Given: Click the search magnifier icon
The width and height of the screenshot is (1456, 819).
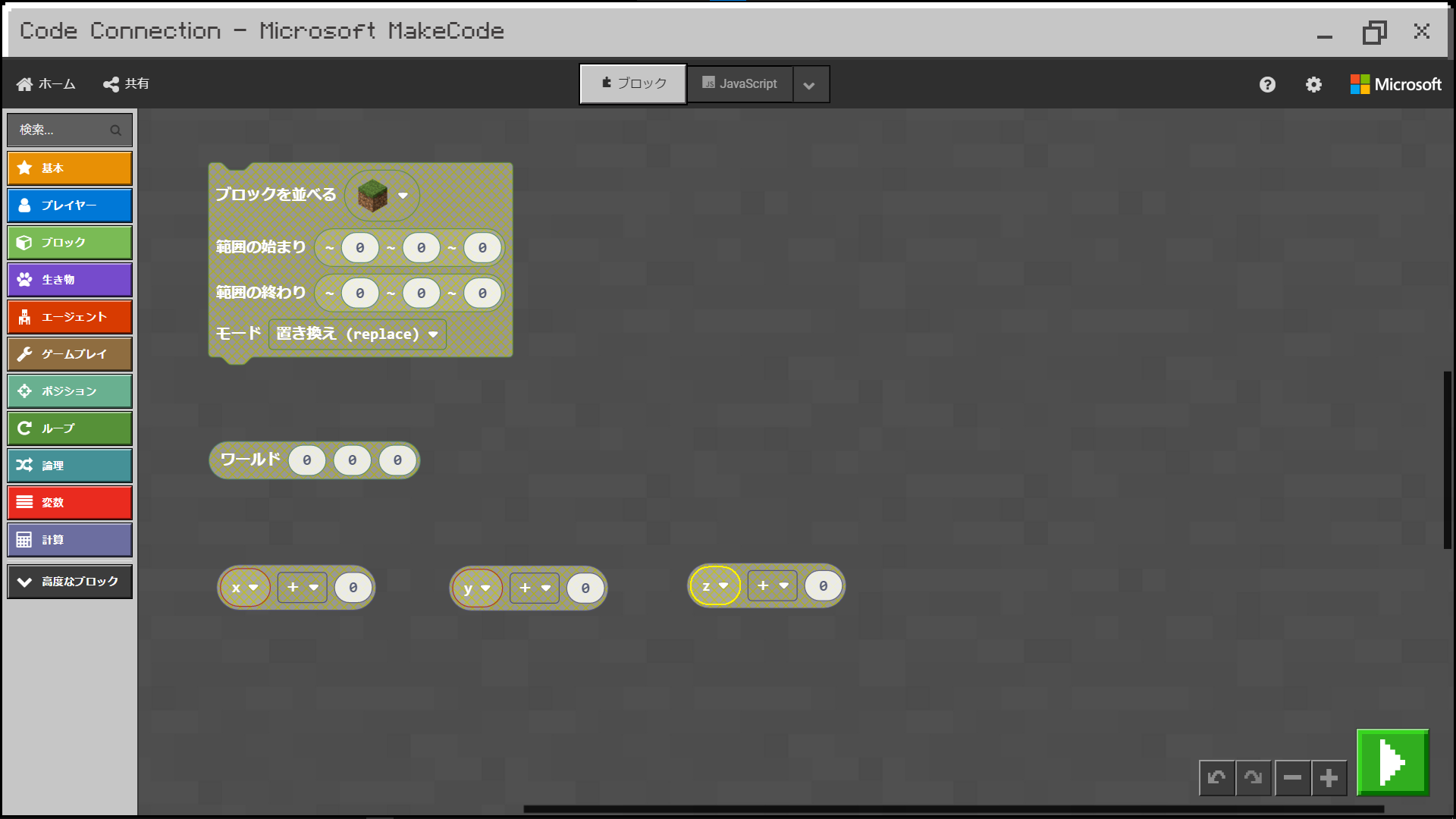Looking at the screenshot, I should [x=115, y=130].
